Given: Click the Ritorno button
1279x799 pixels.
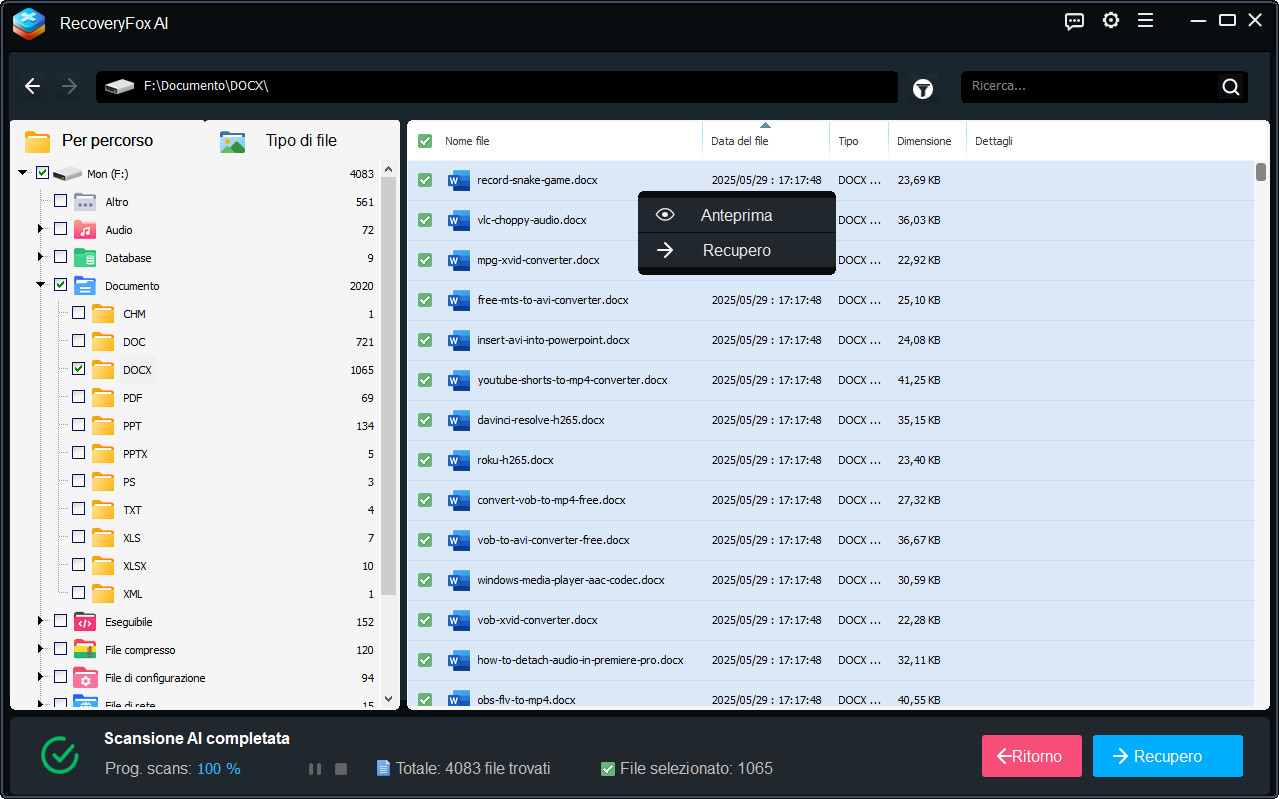Looking at the screenshot, I should pyautogui.click(x=1032, y=756).
